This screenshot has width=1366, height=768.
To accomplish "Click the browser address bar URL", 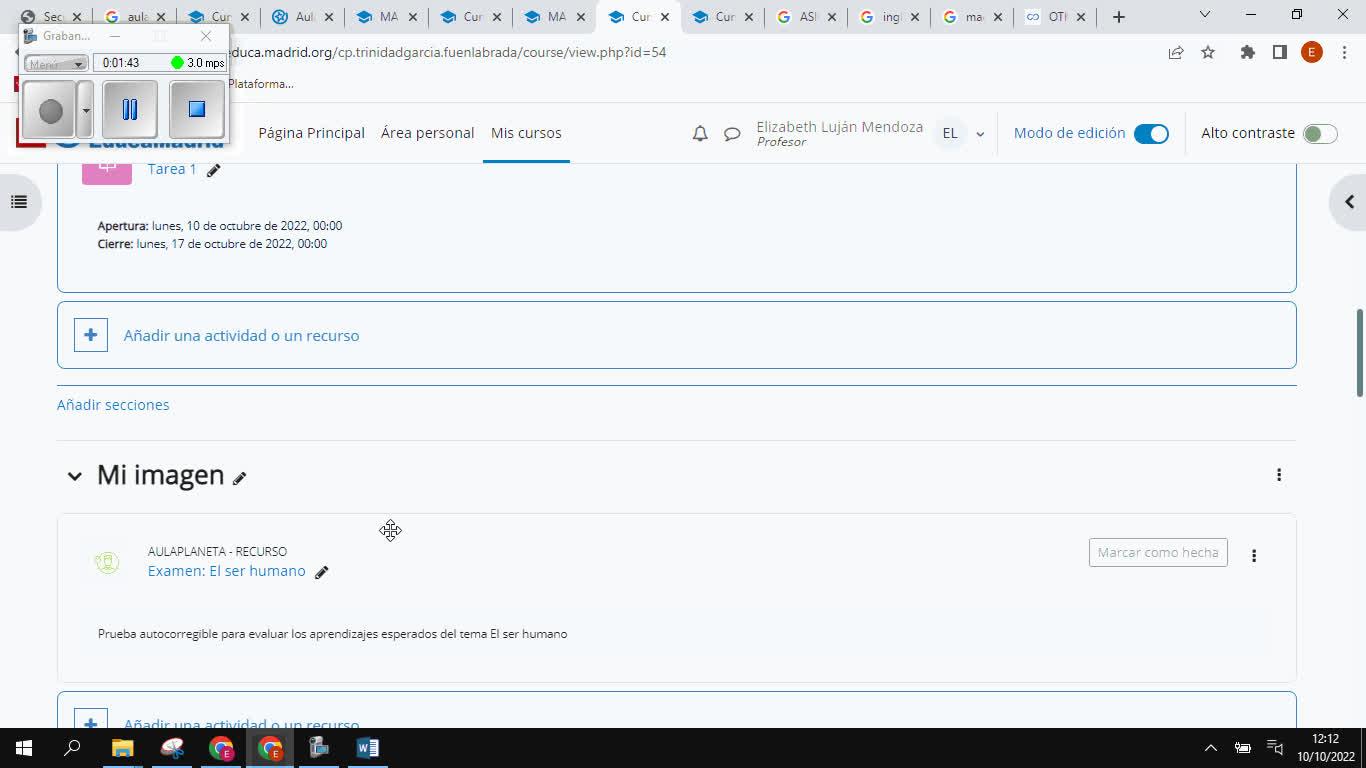I will coord(448,52).
